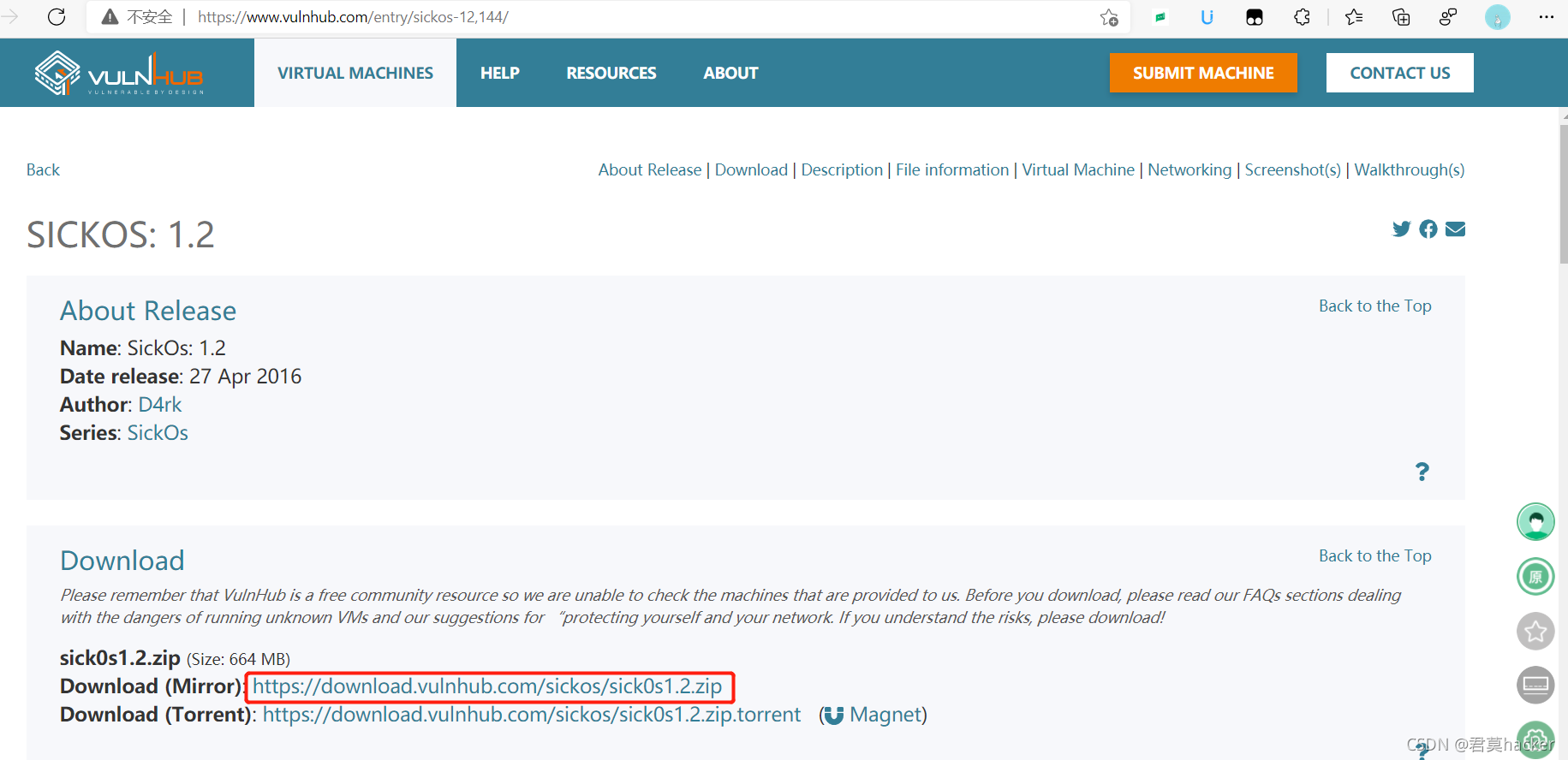Click the page vertical scrollbar
Screen dimensions: 1568x760
point(1563,193)
